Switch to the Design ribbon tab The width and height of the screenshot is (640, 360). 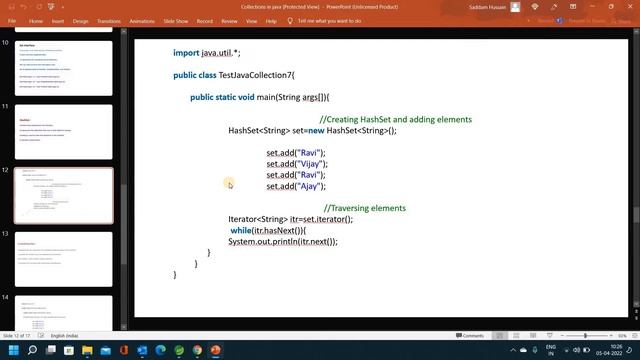click(80, 21)
